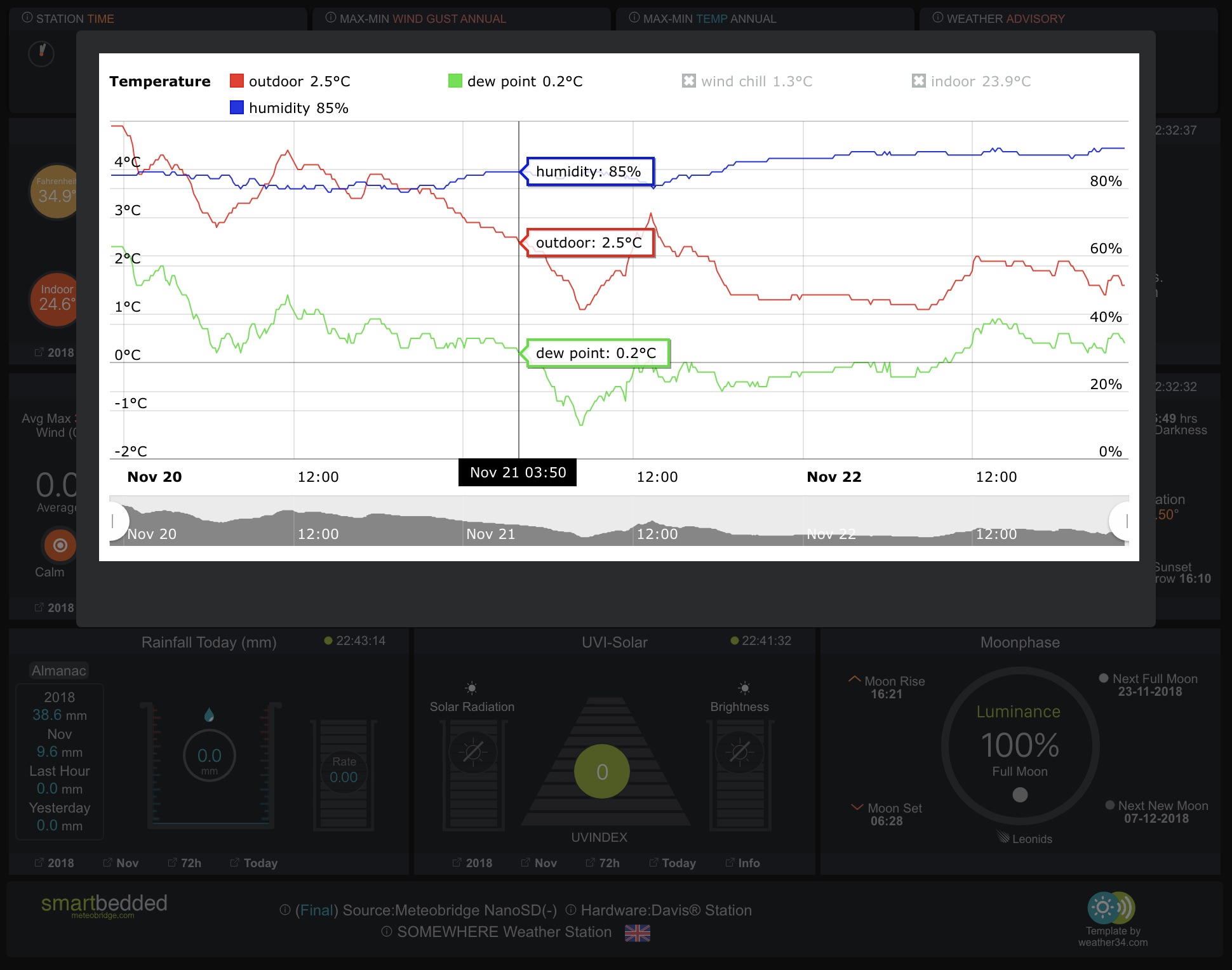This screenshot has height=970, width=1232.
Task: Open the UVI-Solar Info popup
Action: click(x=742, y=863)
